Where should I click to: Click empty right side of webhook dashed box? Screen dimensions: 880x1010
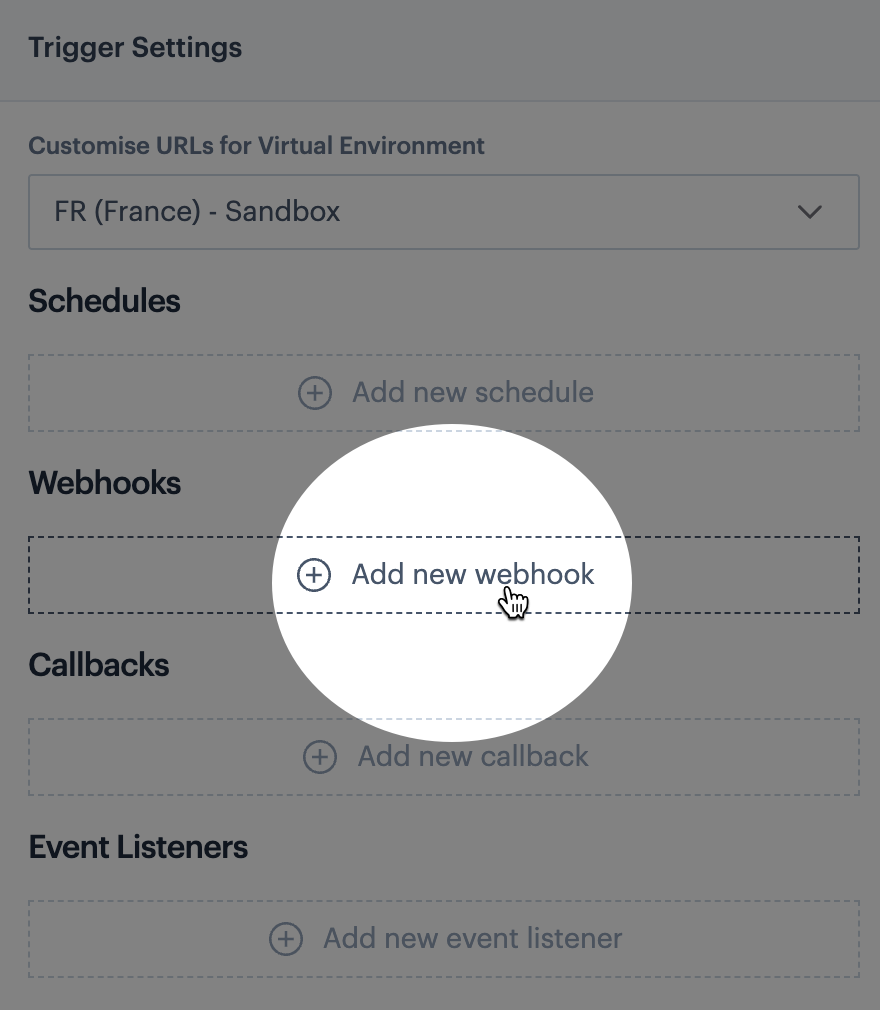[760, 575]
